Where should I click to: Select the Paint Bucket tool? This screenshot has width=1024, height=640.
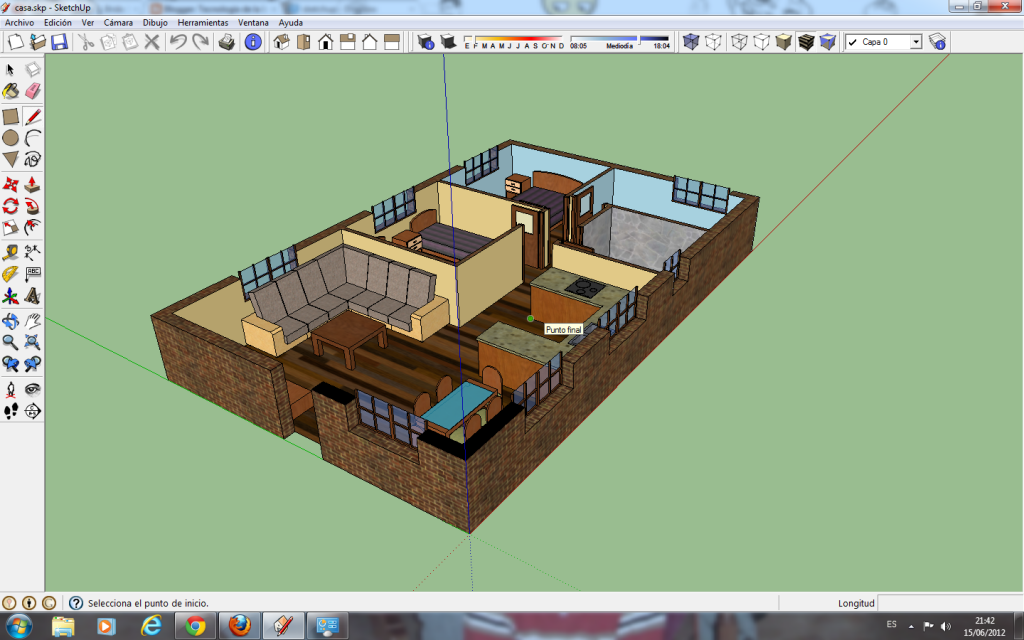tap(12, 89)
